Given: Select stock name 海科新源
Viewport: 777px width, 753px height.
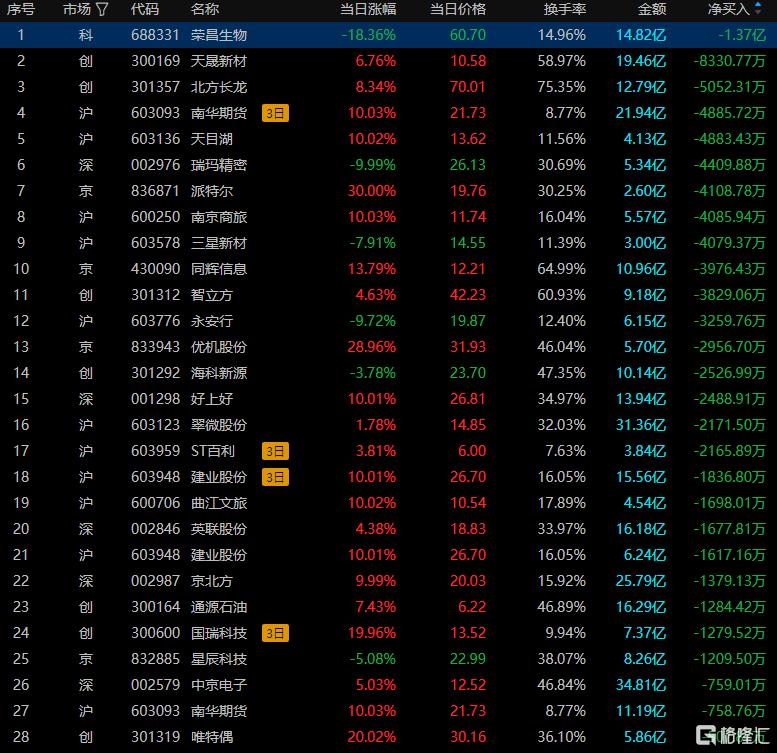Looking at the screenshot, I should (x=219, y=373).
